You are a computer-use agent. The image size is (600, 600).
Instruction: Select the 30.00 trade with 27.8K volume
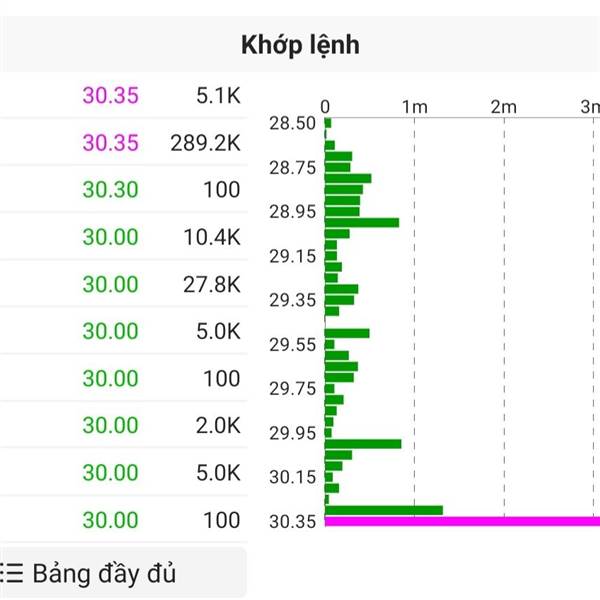click(x=160, y=284)
